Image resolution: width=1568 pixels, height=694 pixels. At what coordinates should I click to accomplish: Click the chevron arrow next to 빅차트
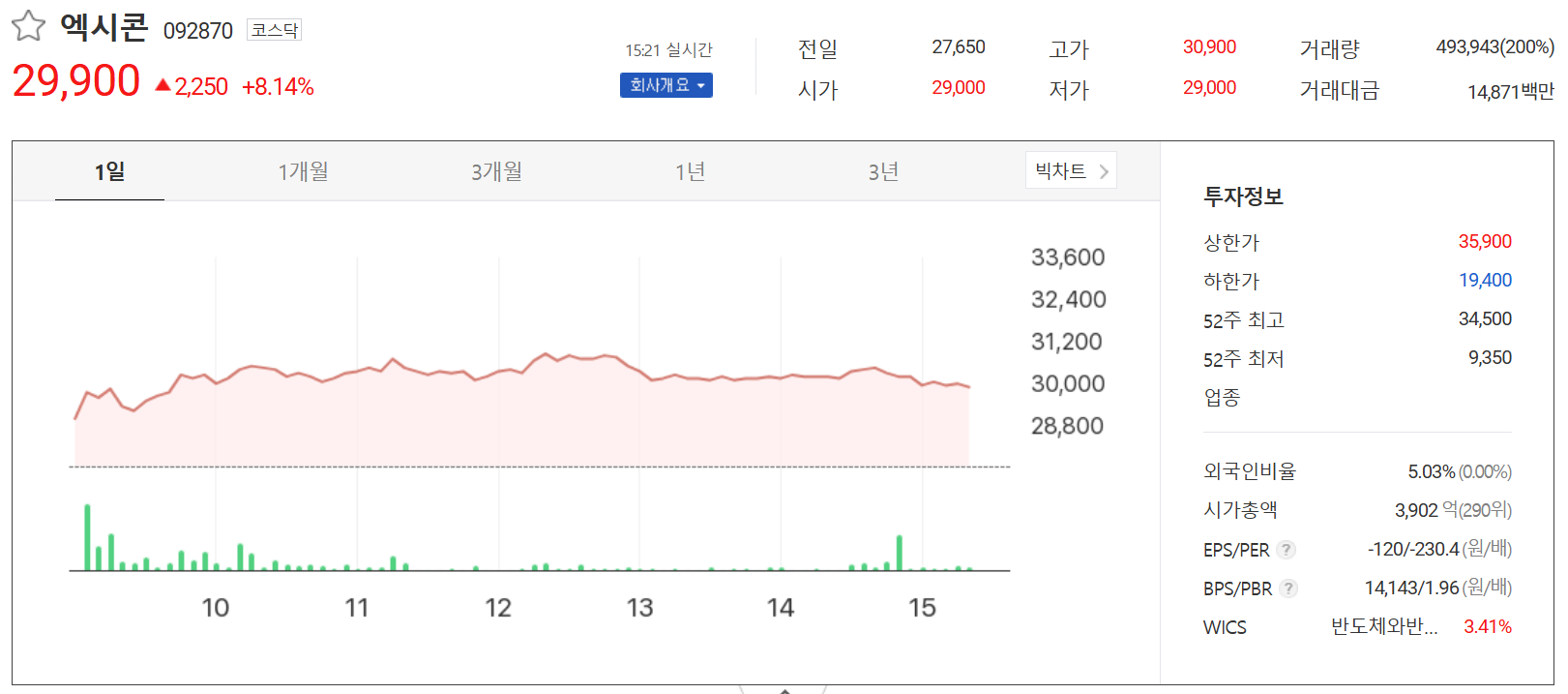(1104, 171)
